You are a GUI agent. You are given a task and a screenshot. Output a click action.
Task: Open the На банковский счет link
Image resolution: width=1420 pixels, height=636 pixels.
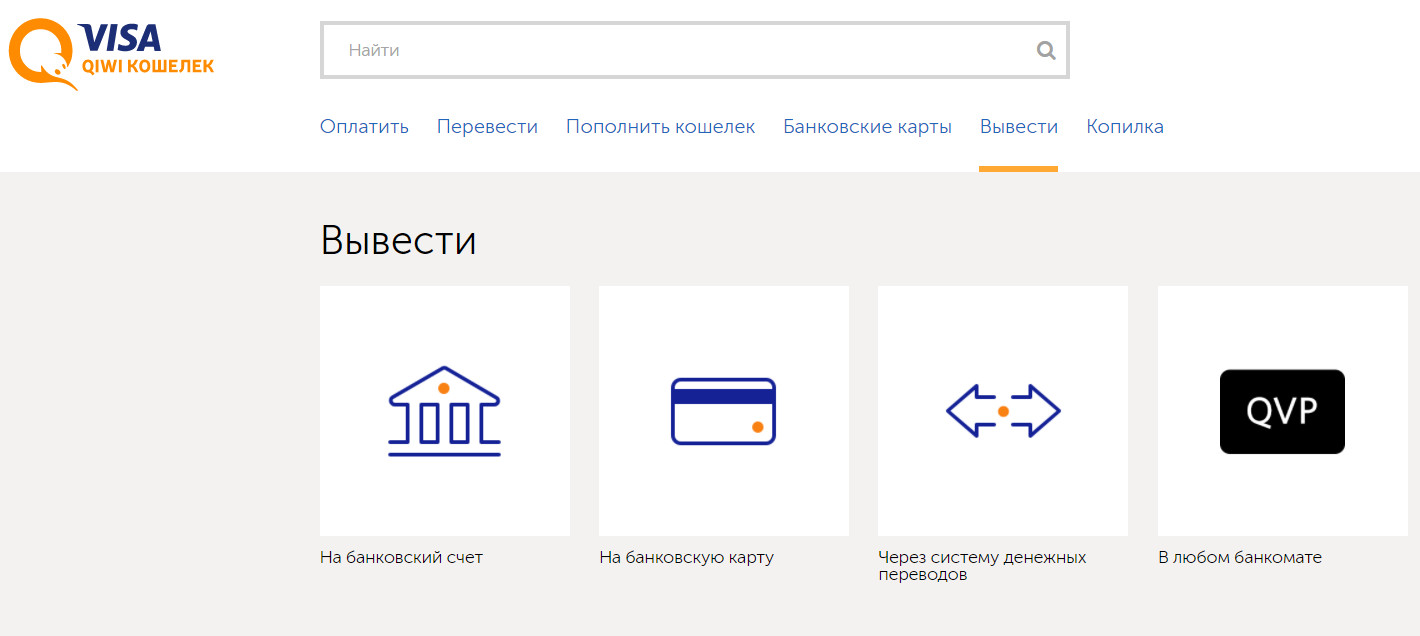tap(401, 558)
